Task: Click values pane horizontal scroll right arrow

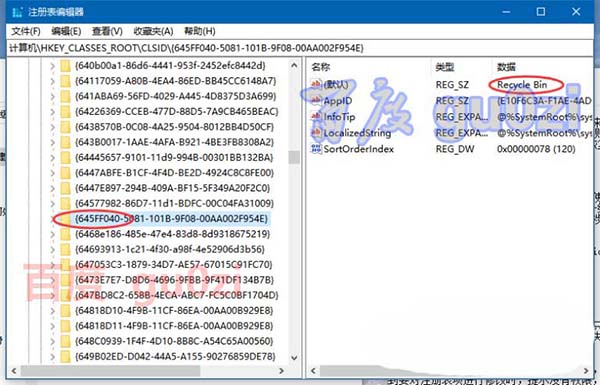Action: click(586, 371)
